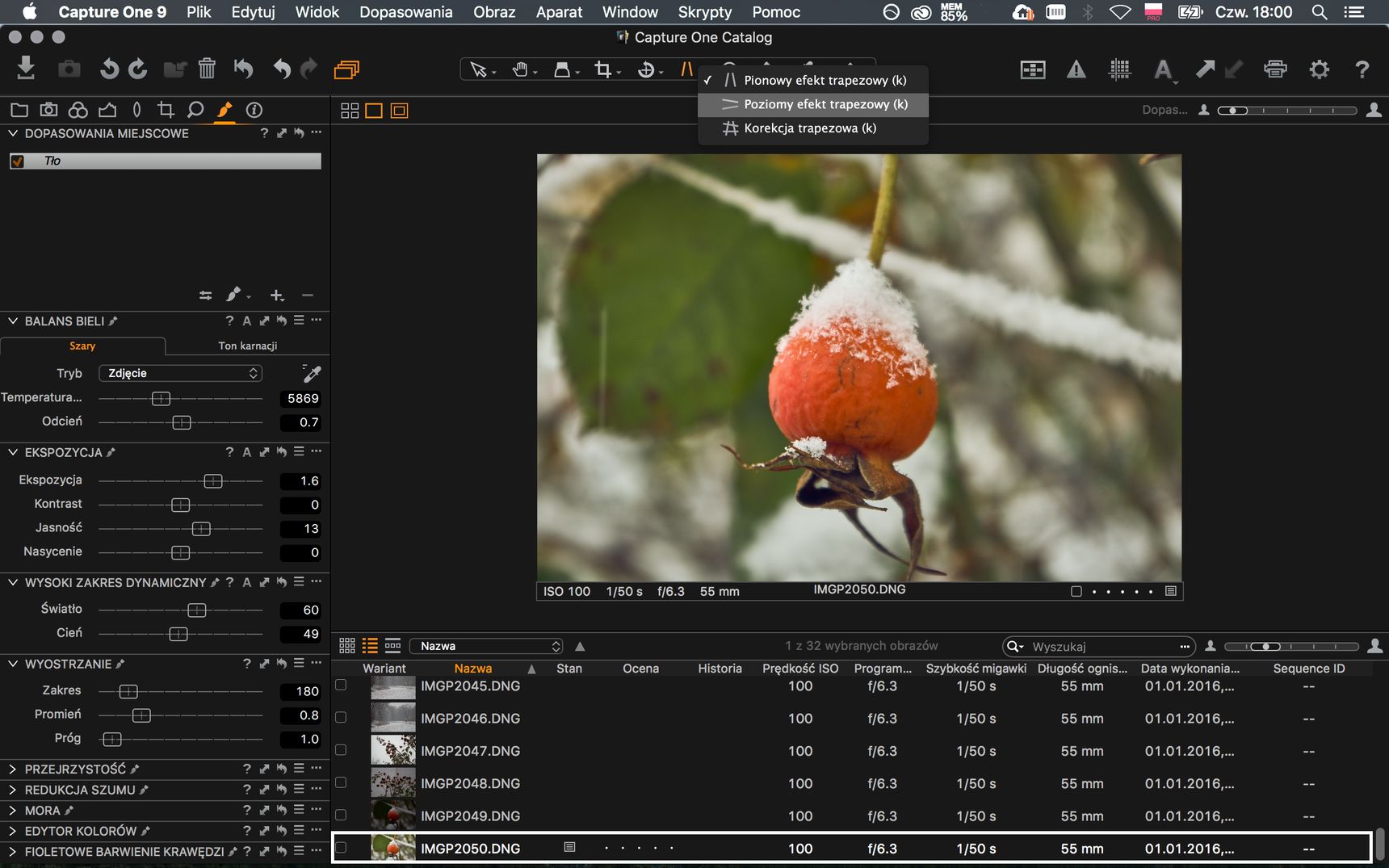The width and height of the screenshot is (1389, 868).
Task: Check the box for IMGP2050.DNG
Action: click(341, 848)
